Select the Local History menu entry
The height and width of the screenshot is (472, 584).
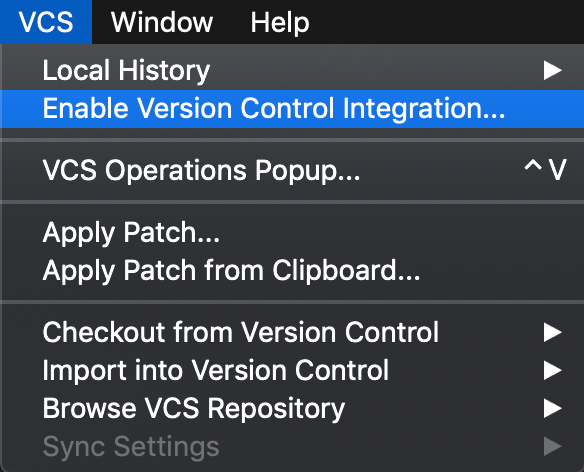coord(292,70)
